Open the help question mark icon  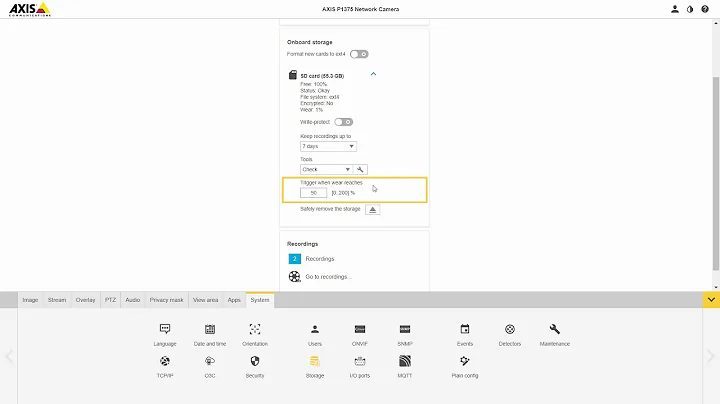coord(705,9)
